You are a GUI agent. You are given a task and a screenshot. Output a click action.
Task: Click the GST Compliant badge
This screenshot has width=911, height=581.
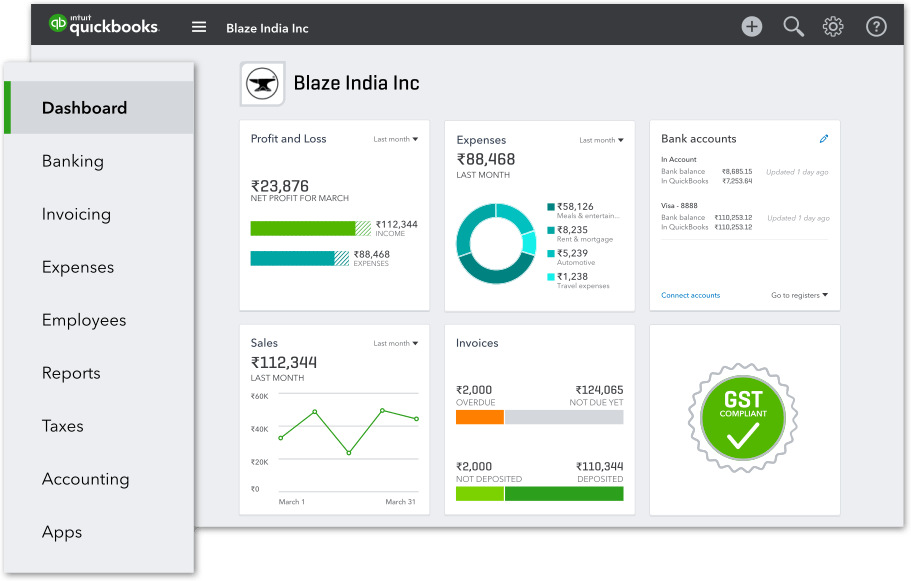tap(743, 417)
